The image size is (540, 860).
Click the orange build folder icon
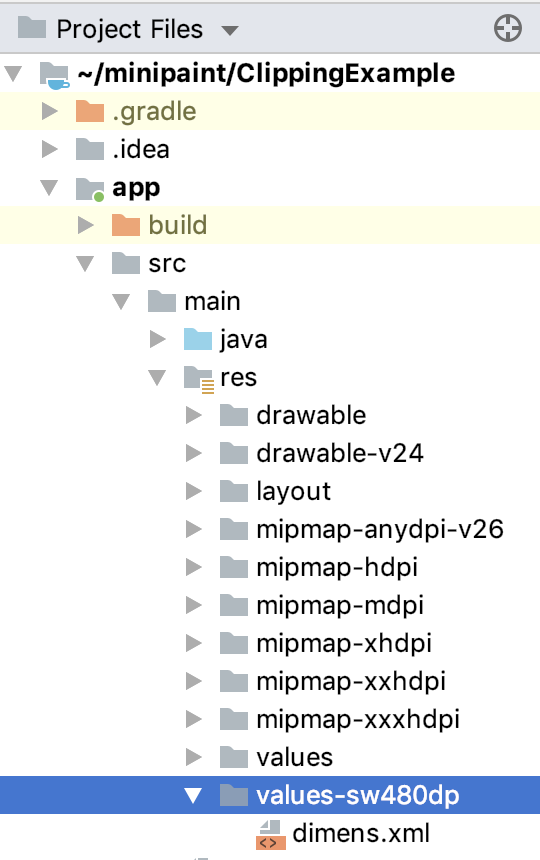126,225
